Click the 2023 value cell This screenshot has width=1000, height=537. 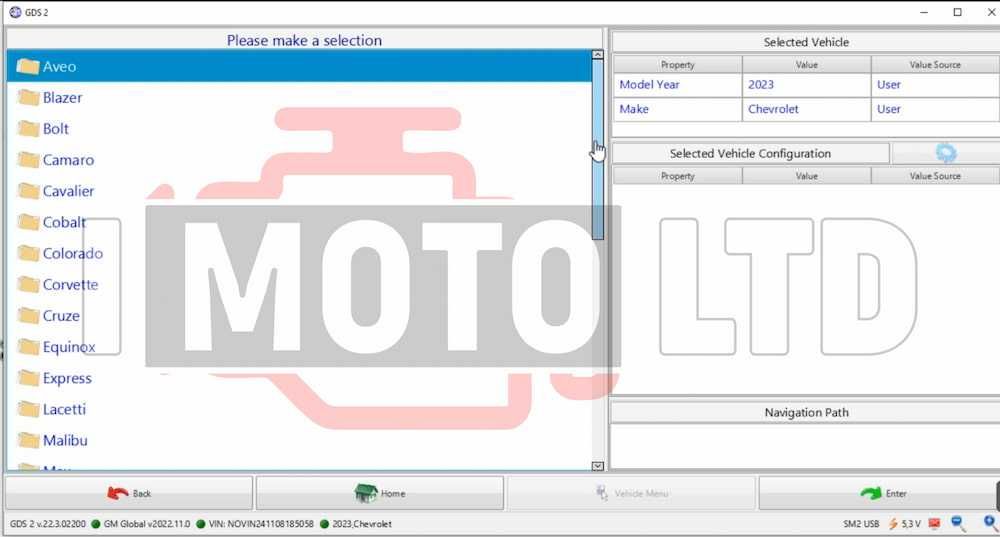click(806, 85)
